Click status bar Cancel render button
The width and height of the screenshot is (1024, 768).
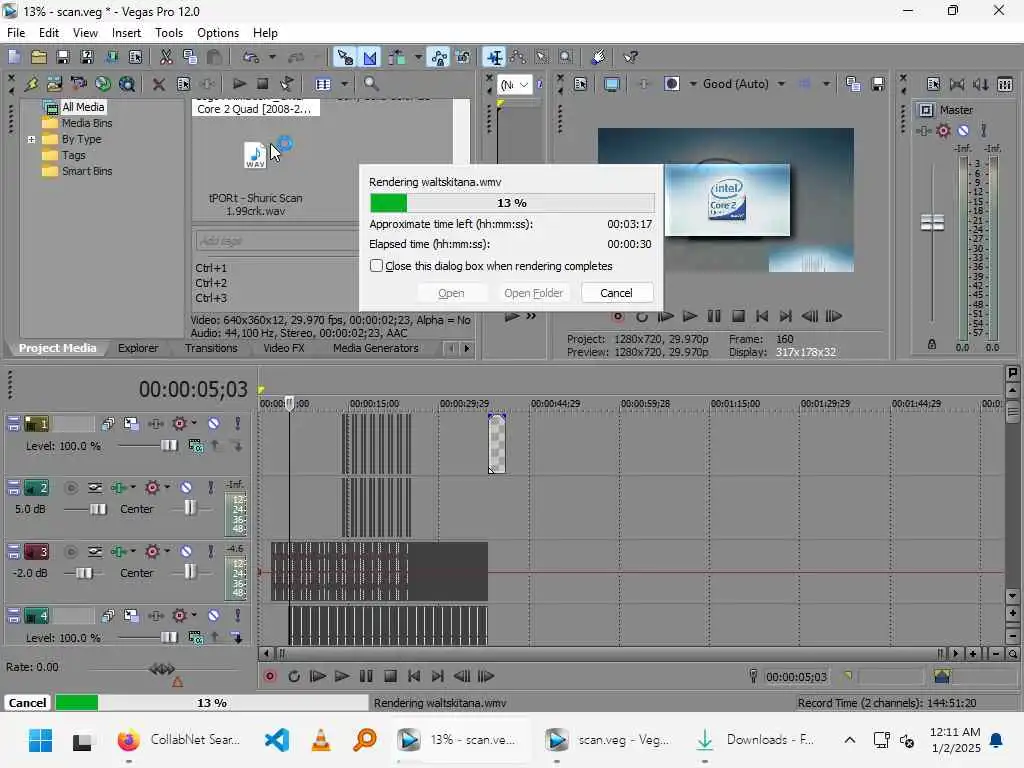(27, 703)
